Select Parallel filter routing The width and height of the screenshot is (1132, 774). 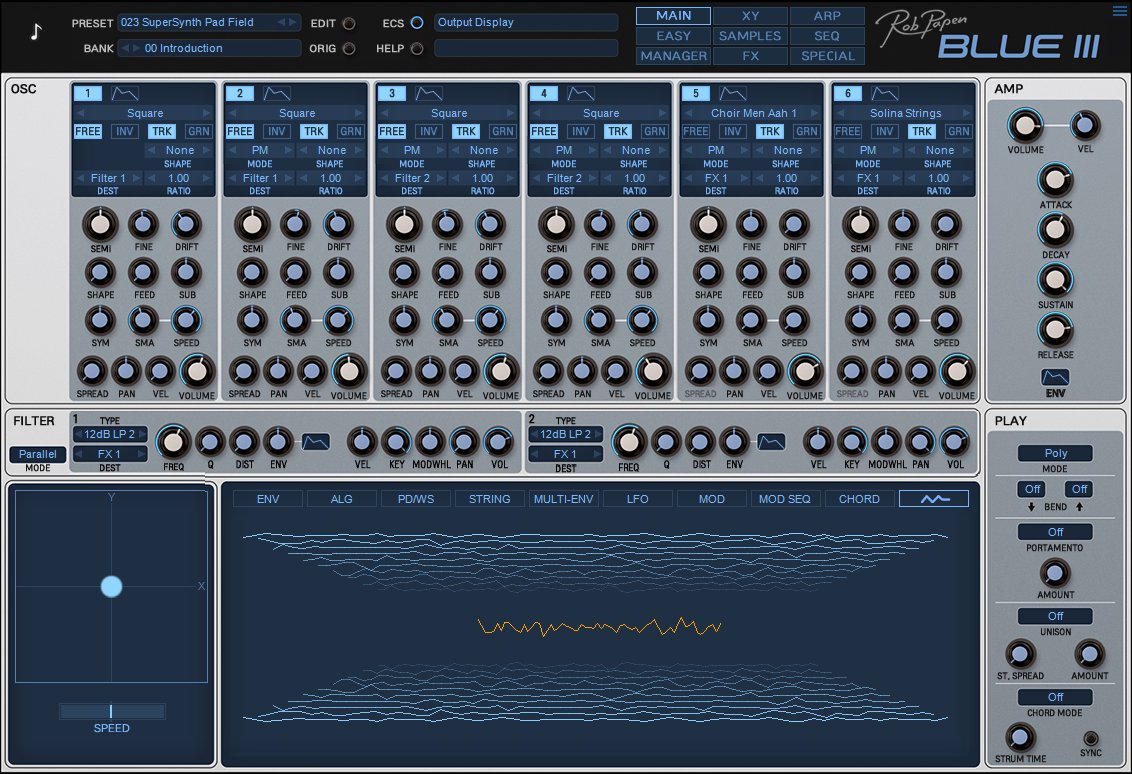[x=37, y=454]
